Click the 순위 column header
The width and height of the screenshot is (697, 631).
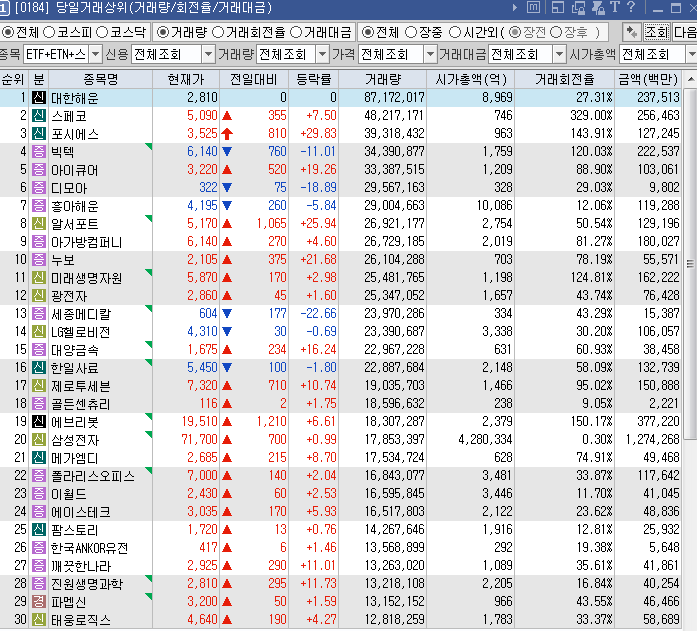pos(13,80)
